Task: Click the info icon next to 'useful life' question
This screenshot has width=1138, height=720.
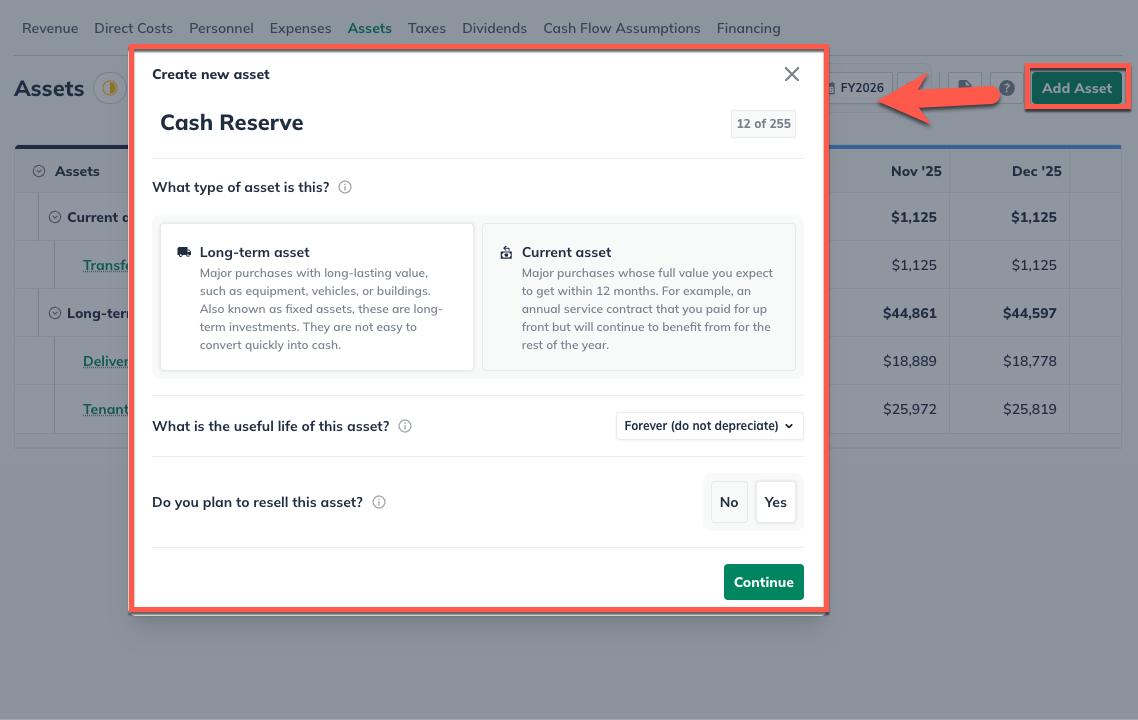Action: click(x=405, y=426)
